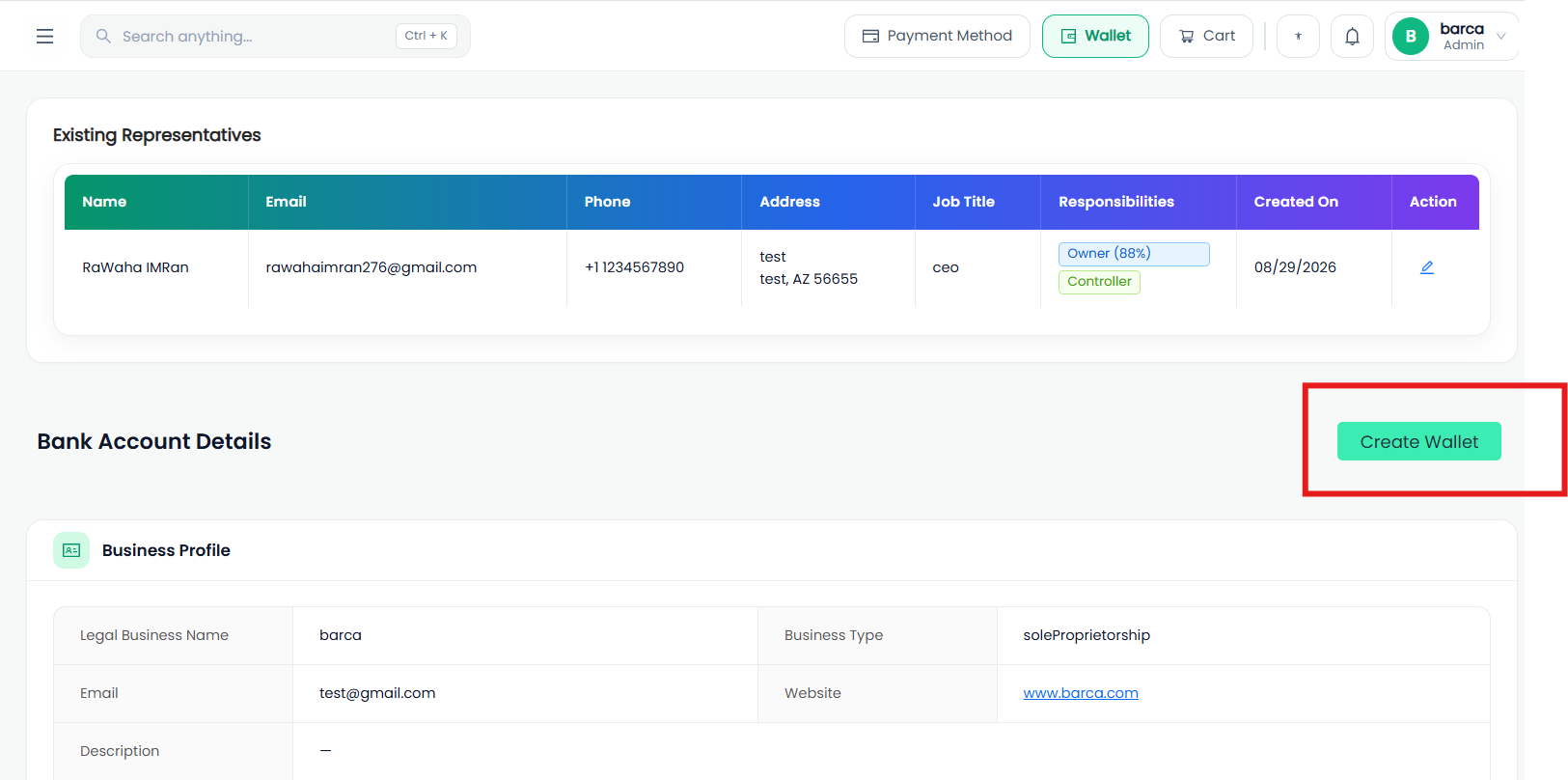This screenshot has height=780, width=1568.
Task: Select the phone number +1 1234567890
Action: (x=634, y=267)
